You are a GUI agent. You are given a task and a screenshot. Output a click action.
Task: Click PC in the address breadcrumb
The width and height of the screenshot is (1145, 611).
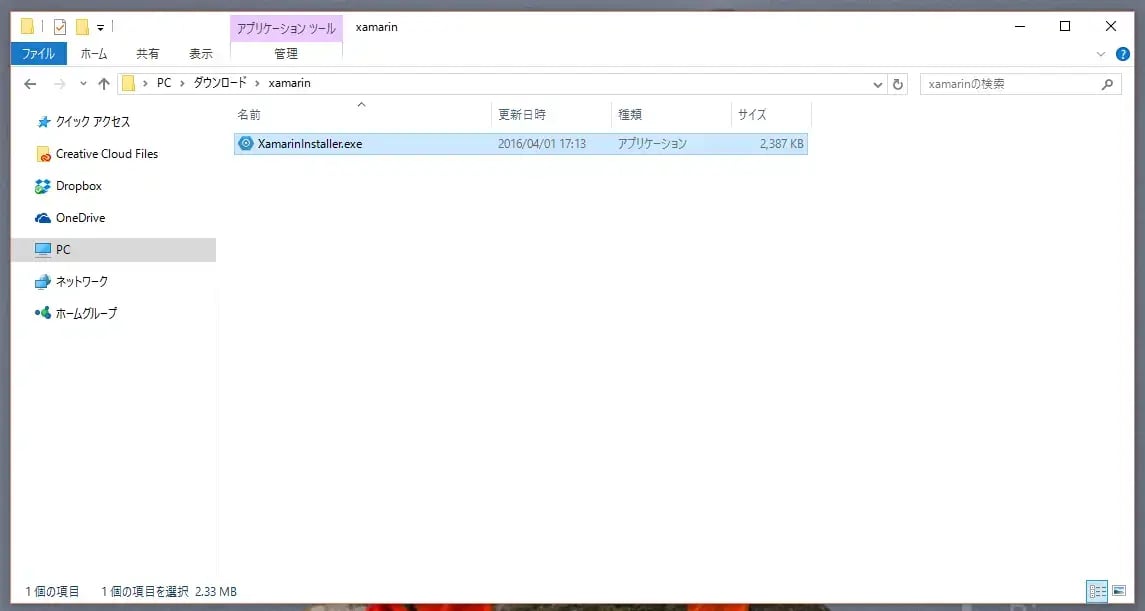(164, 83)
